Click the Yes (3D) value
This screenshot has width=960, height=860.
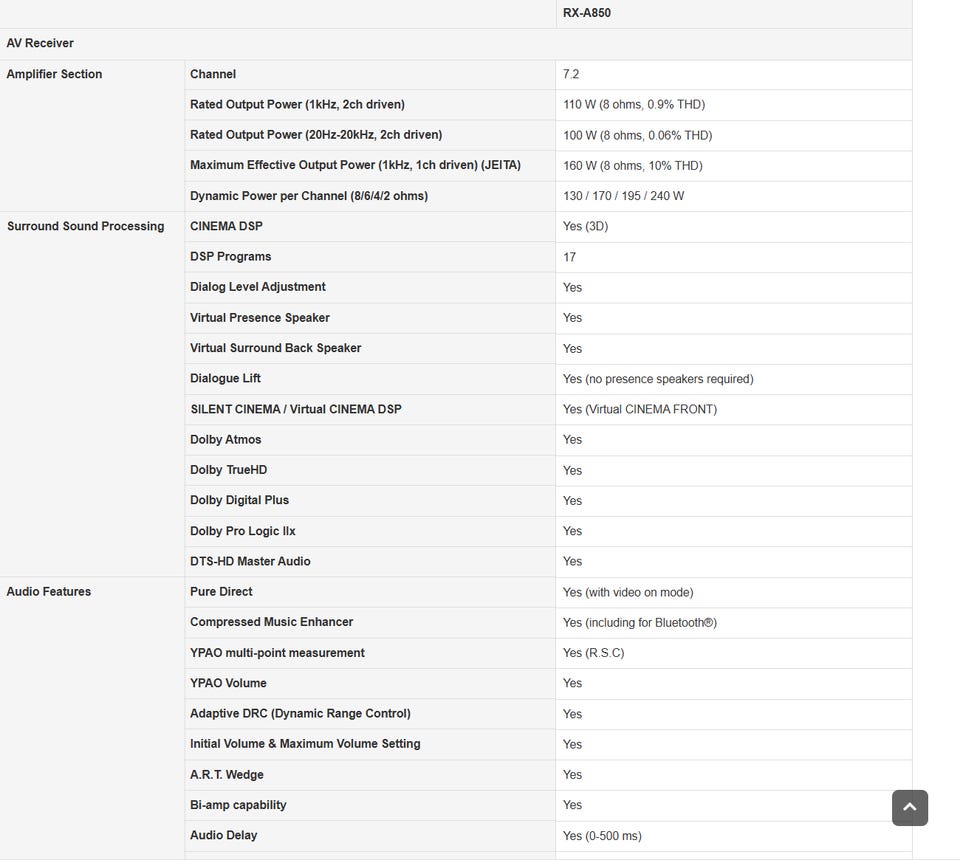[x=585, y=226]
